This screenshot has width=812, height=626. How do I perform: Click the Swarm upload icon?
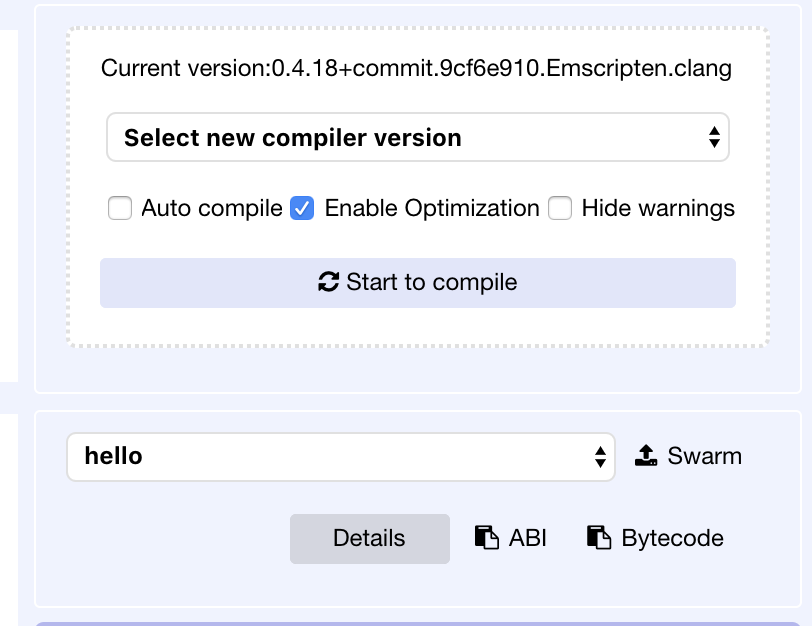click(x=646, y=456)
